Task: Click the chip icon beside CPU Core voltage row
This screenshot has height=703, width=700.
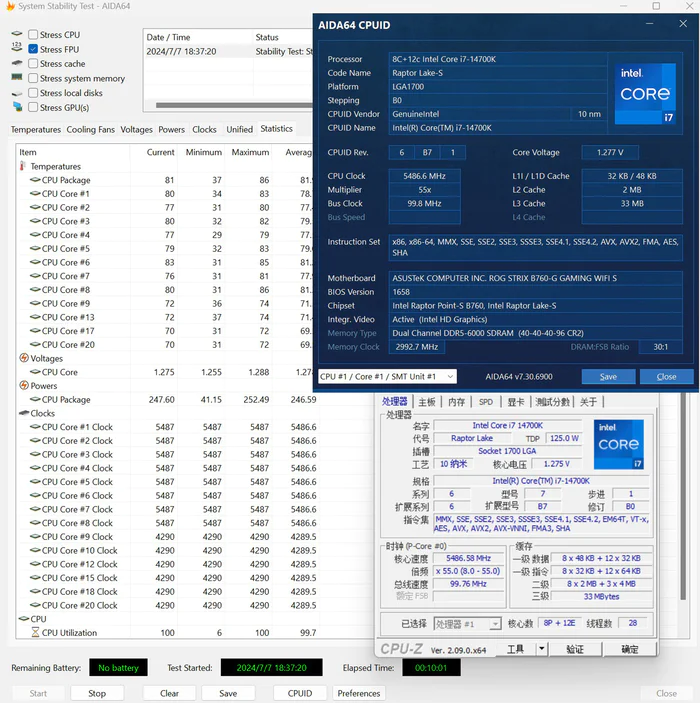Action: pos(35,372)
